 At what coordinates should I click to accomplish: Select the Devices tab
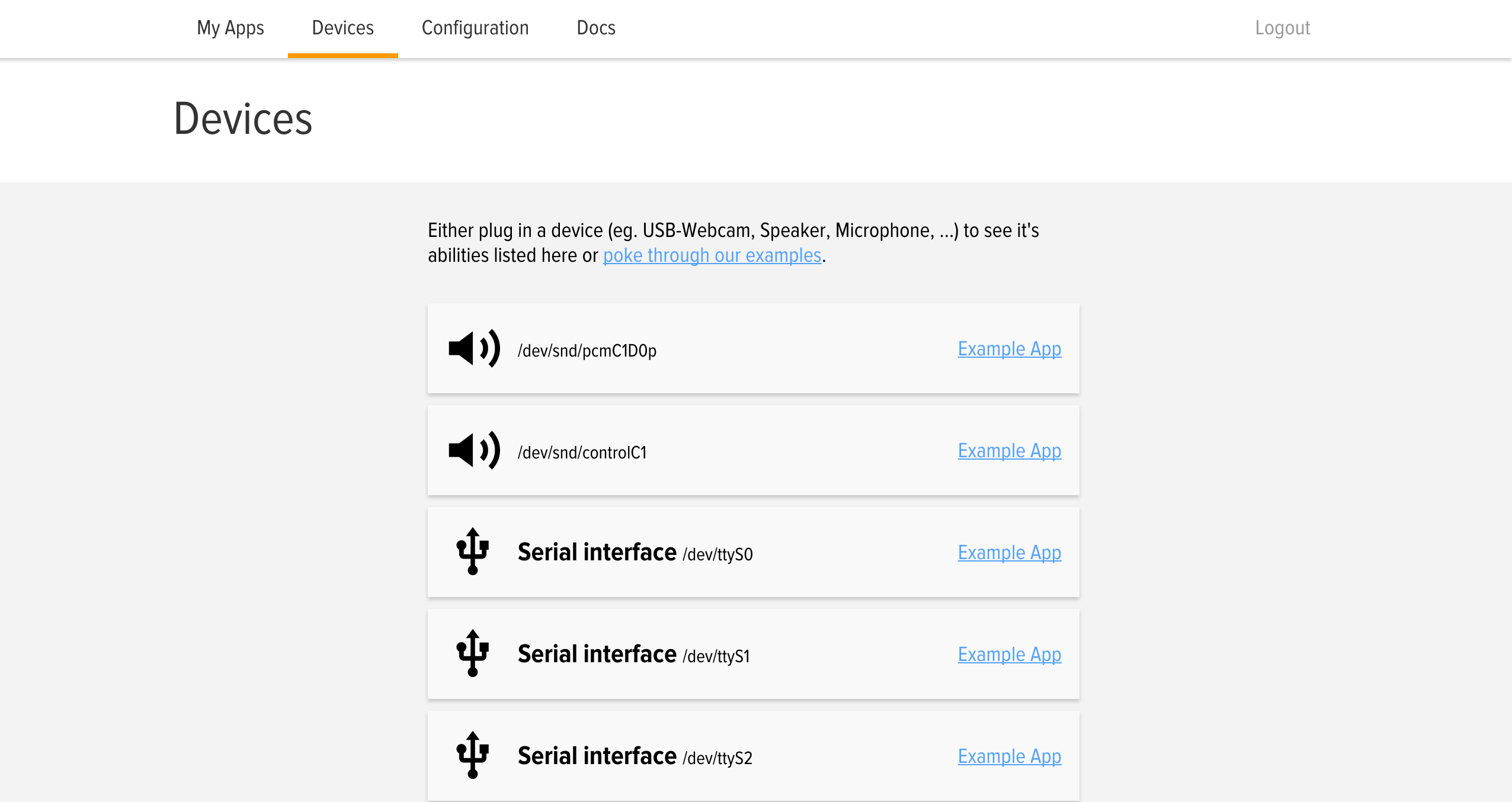(342, 28)
